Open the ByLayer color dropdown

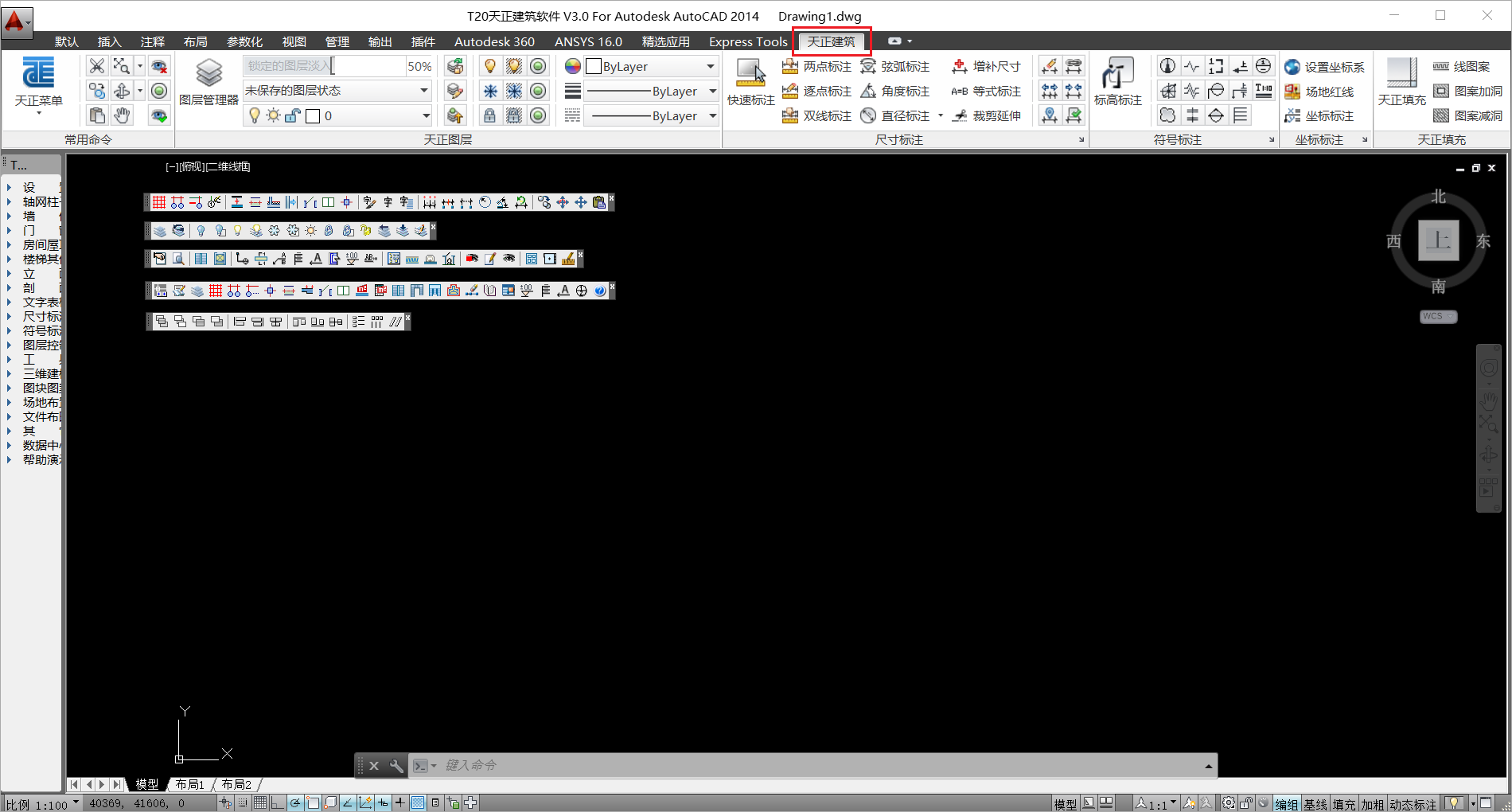651,67
